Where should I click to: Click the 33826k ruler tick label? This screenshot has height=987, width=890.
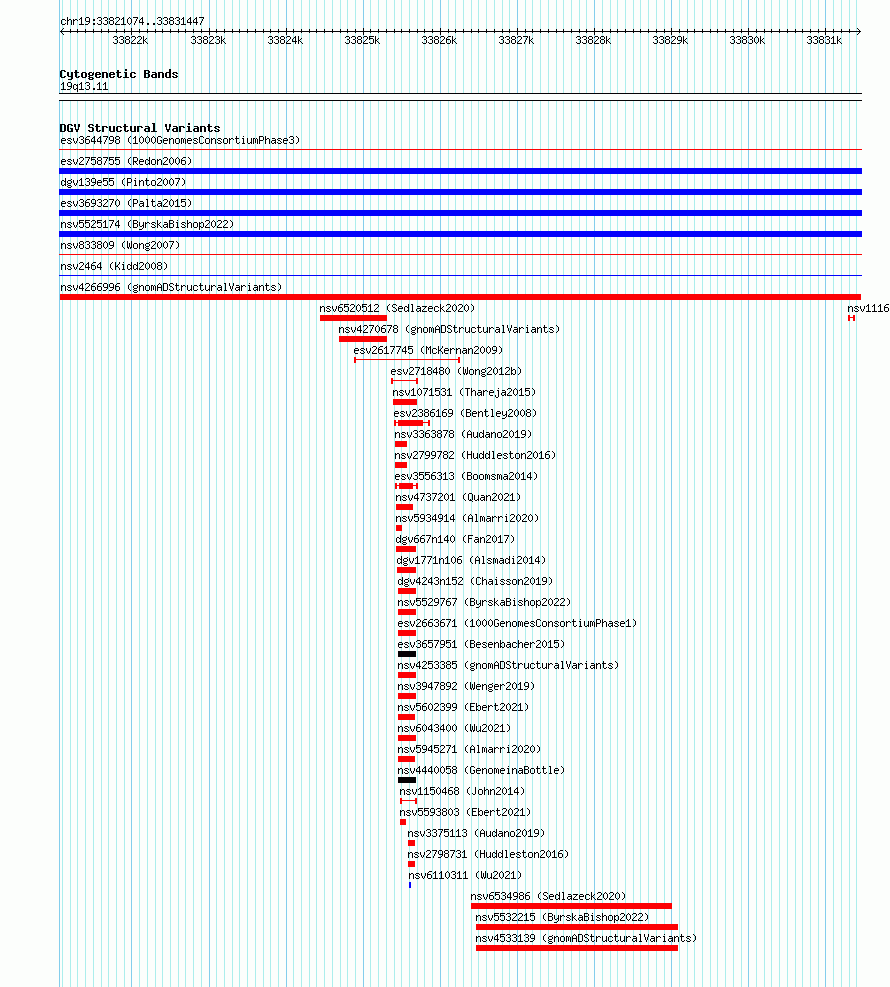click(x=439, y=40)
